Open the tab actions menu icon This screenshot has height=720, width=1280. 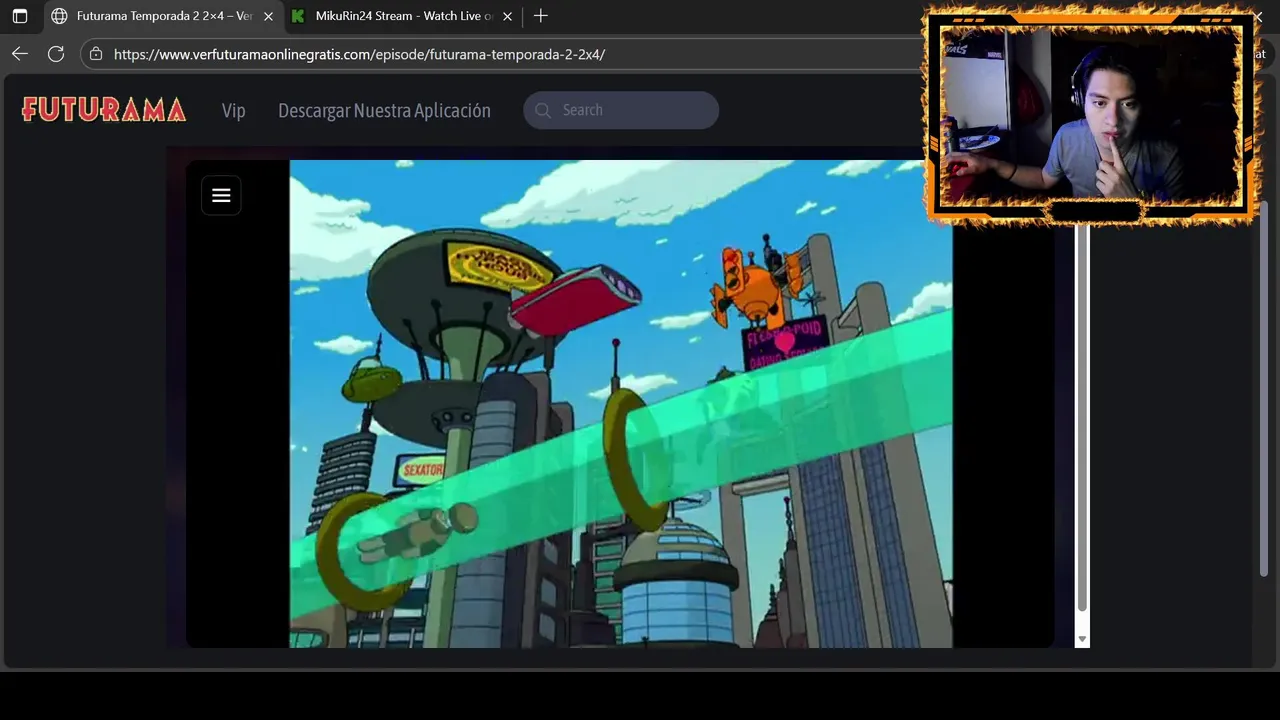point(19,16)
